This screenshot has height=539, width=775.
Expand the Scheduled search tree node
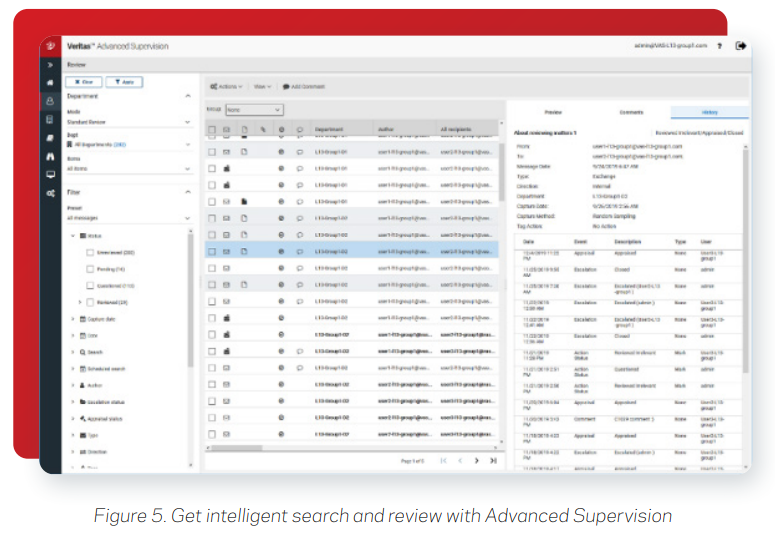tap(73, 369)
